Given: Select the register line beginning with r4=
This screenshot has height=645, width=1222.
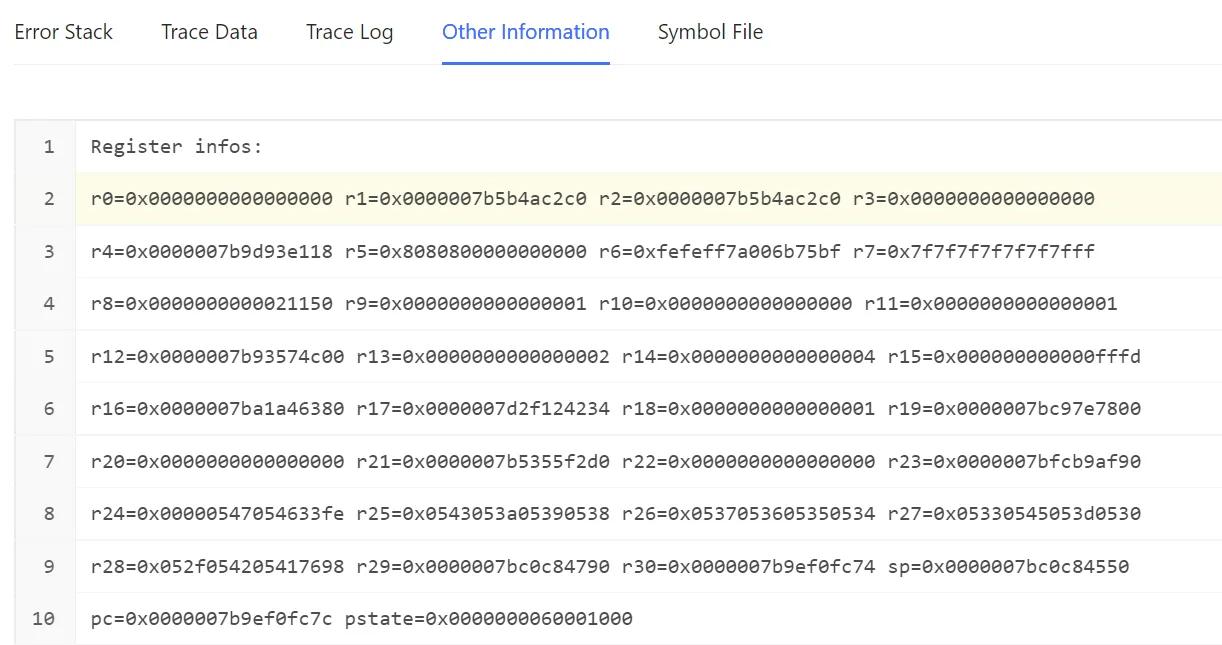Looking at the screenshot, I should 592,251.
